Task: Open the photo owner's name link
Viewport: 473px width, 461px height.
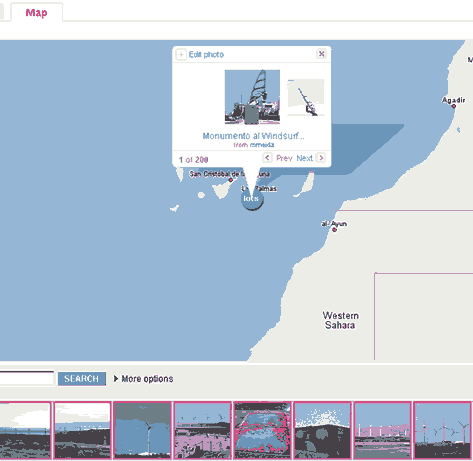Action: [x=262, y=145]
